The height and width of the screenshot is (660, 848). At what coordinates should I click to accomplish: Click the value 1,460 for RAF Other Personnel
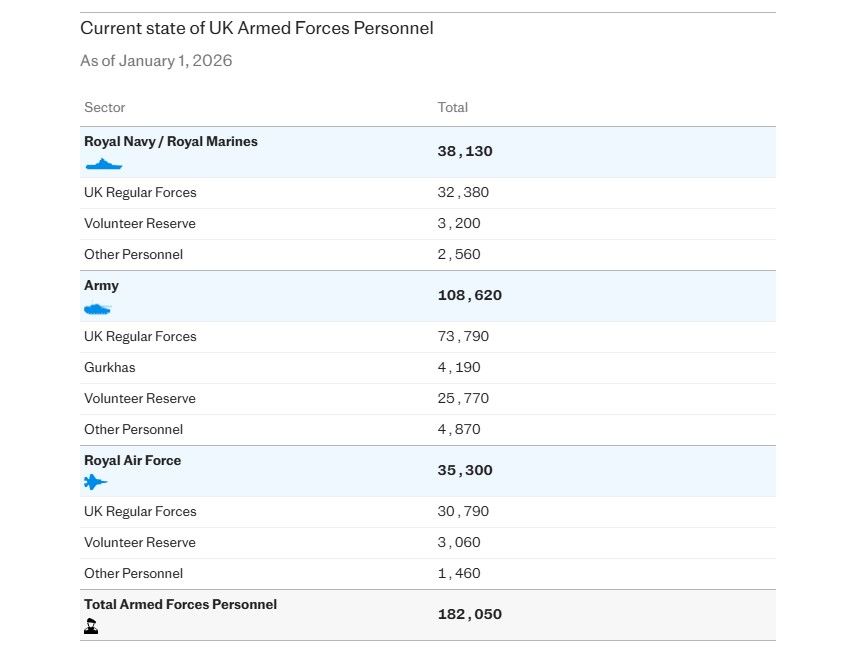click(x=459, y=573)
